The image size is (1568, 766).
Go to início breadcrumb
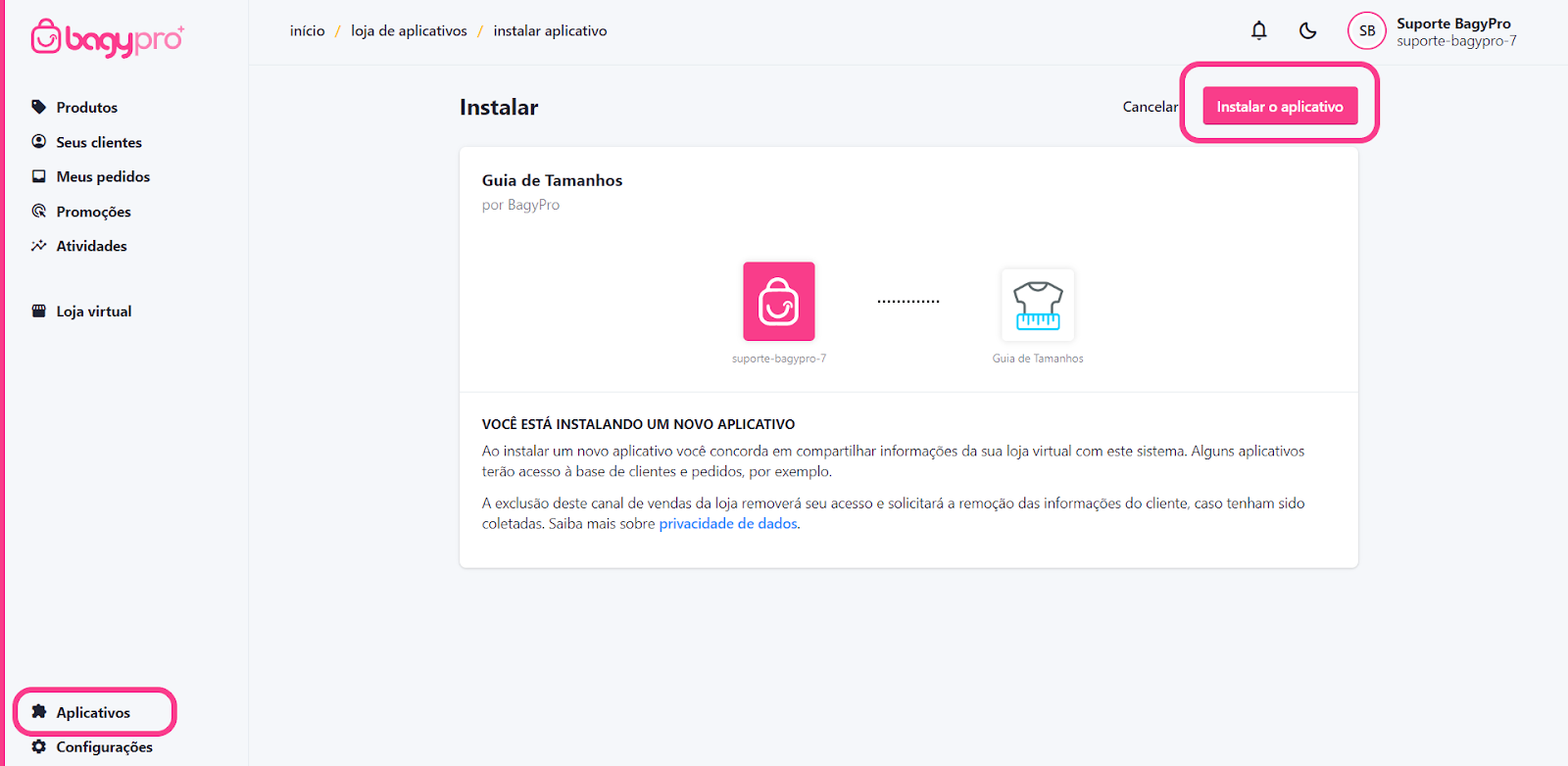click(307, 30)
